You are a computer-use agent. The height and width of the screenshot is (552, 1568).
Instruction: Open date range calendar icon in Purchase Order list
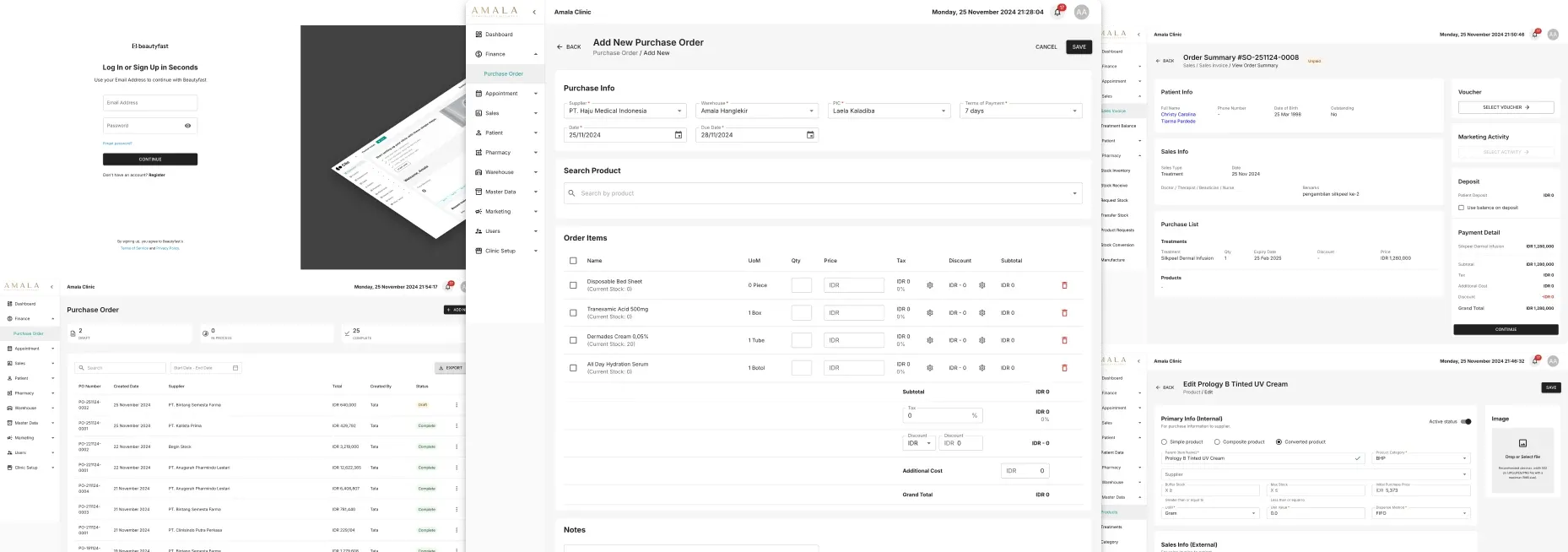tap(235, 368)
